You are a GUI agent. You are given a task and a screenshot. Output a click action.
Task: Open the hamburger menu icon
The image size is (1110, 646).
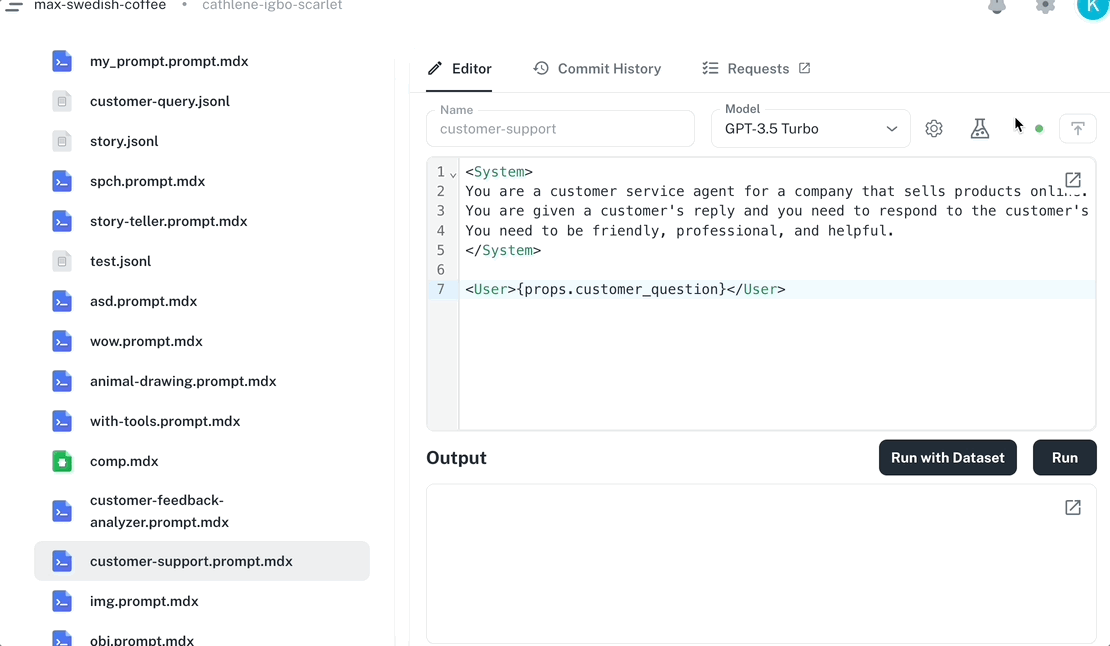click(13, 6)
